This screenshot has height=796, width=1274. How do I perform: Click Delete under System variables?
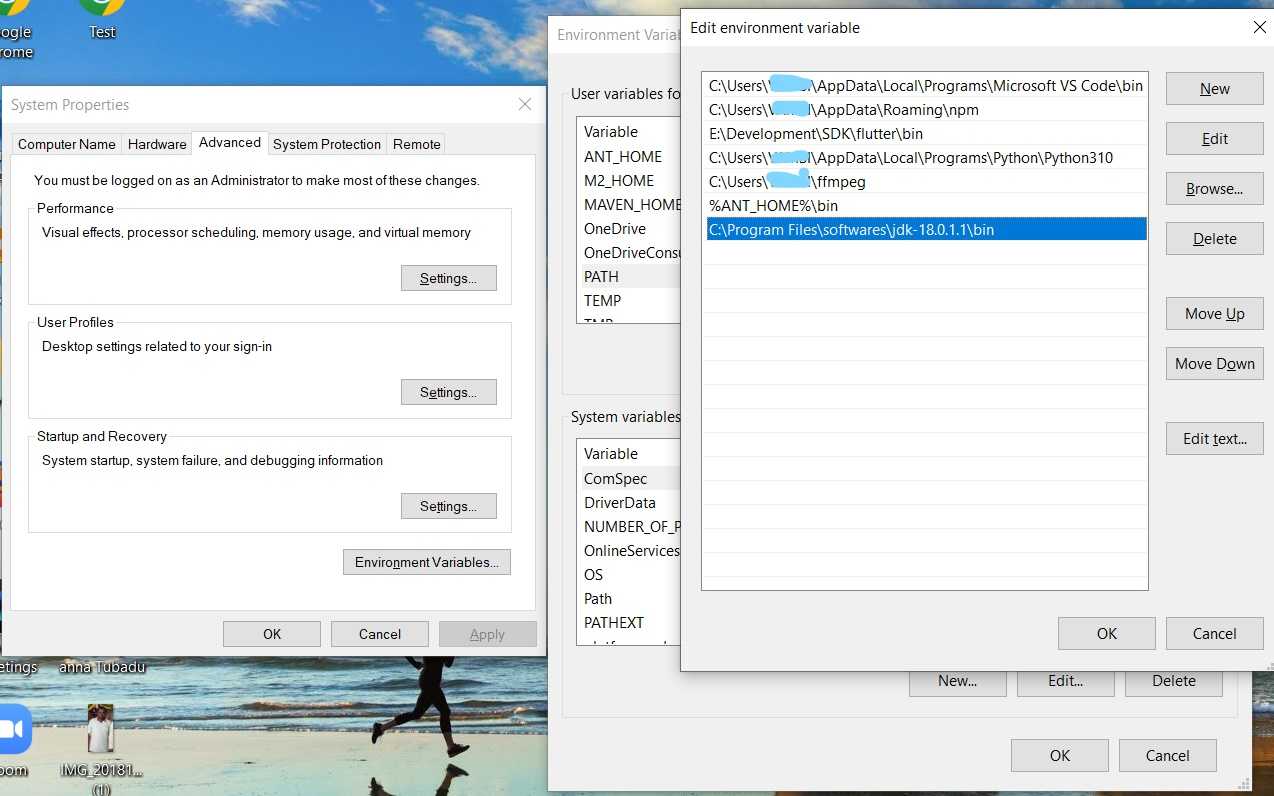tap(1173, 683)
